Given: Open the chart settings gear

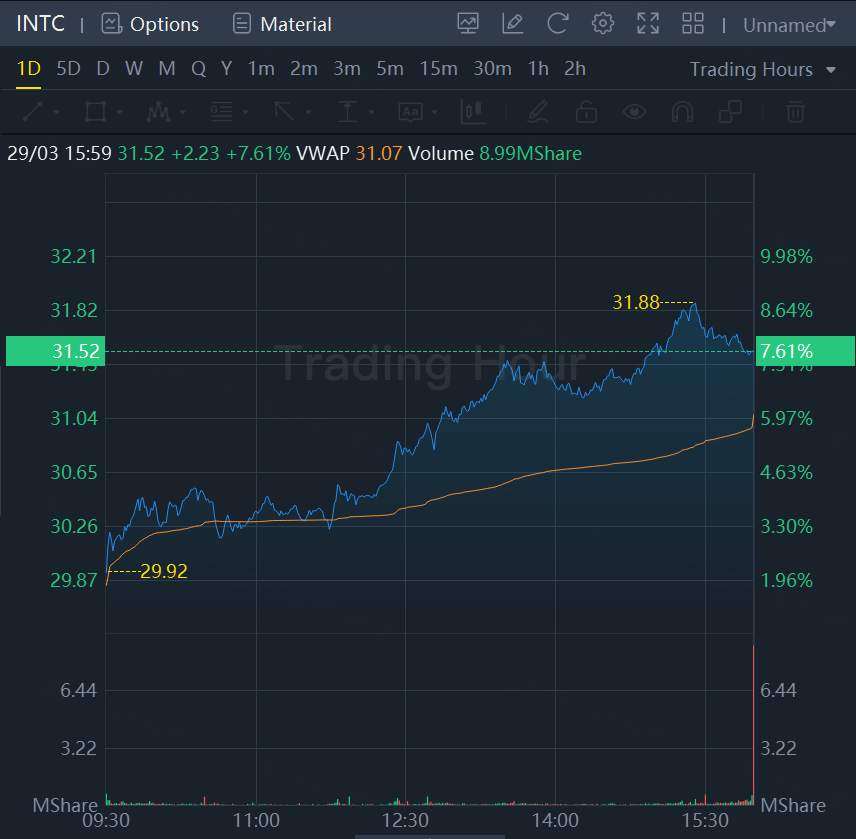Looking at the screenshot, I should pos(602,24).
